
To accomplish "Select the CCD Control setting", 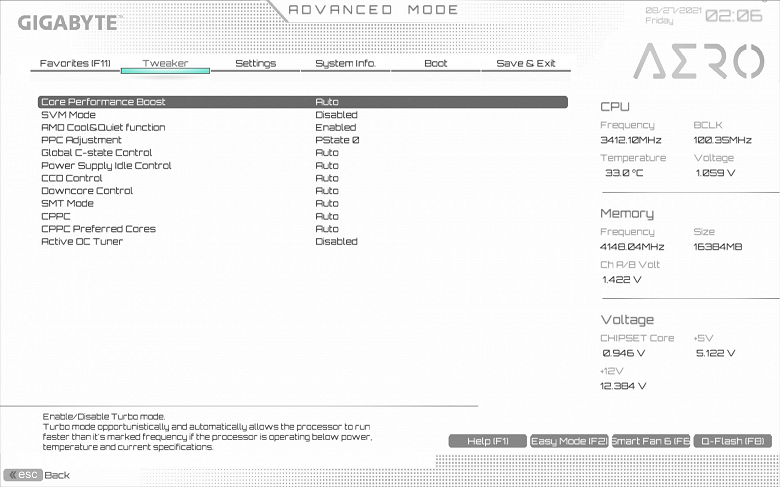I will pyautogui.click(x=72, y=178).
